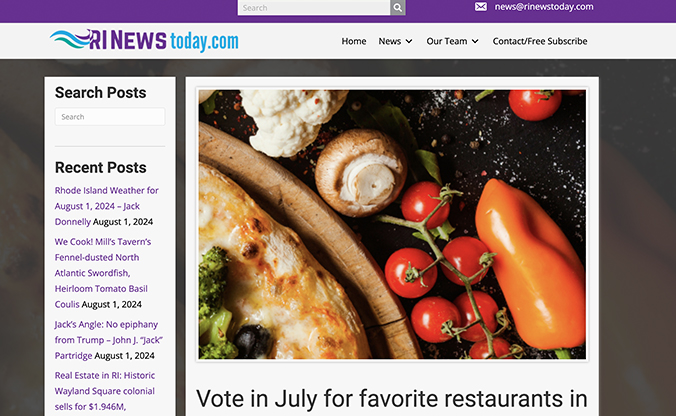The width and height of the screenshot is (676, 416).
Task: Click news@rinewstoday.com email link
Action: click(544, 6)
